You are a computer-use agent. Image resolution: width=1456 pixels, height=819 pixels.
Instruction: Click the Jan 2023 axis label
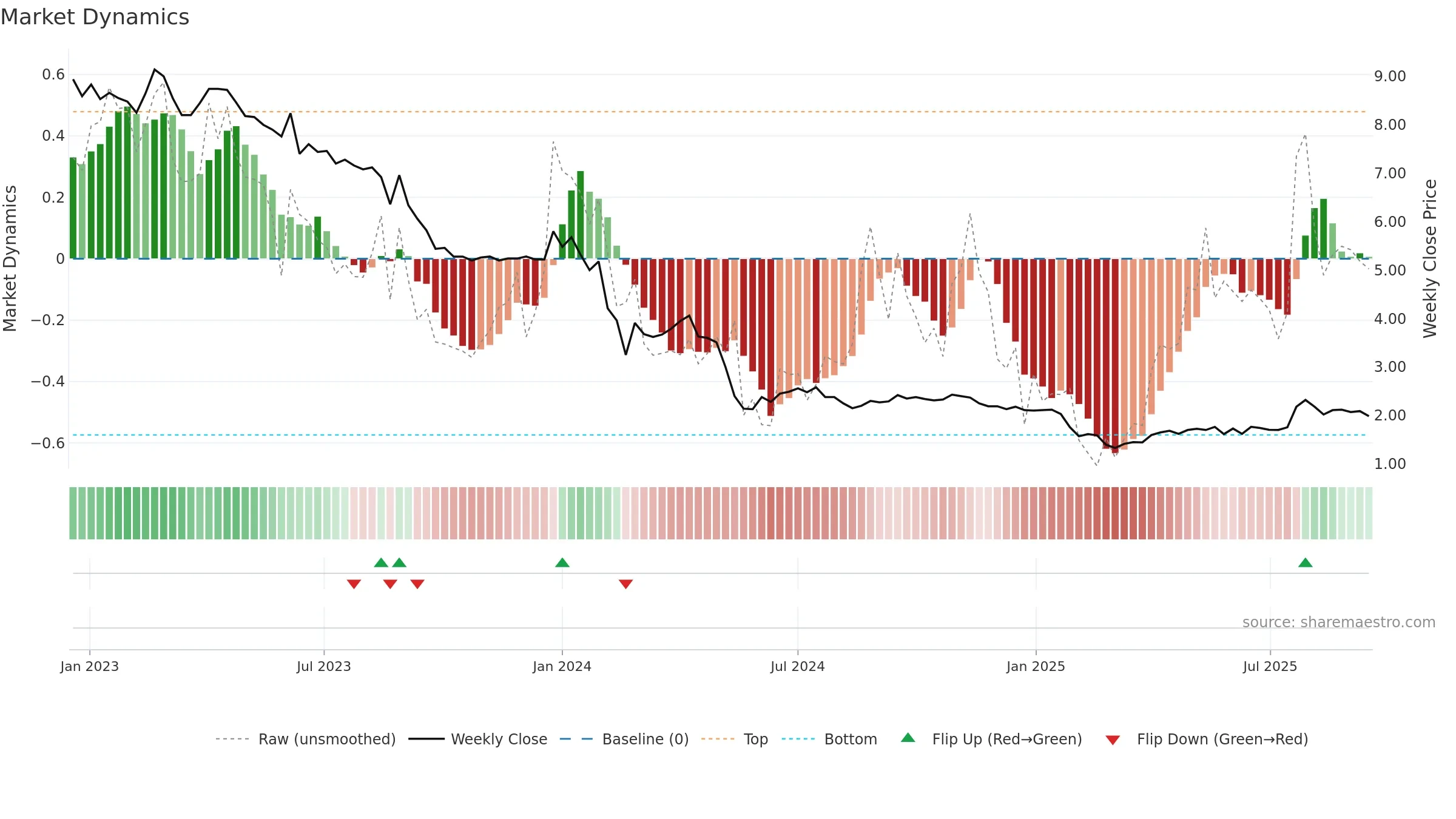[x=90, y=666]
